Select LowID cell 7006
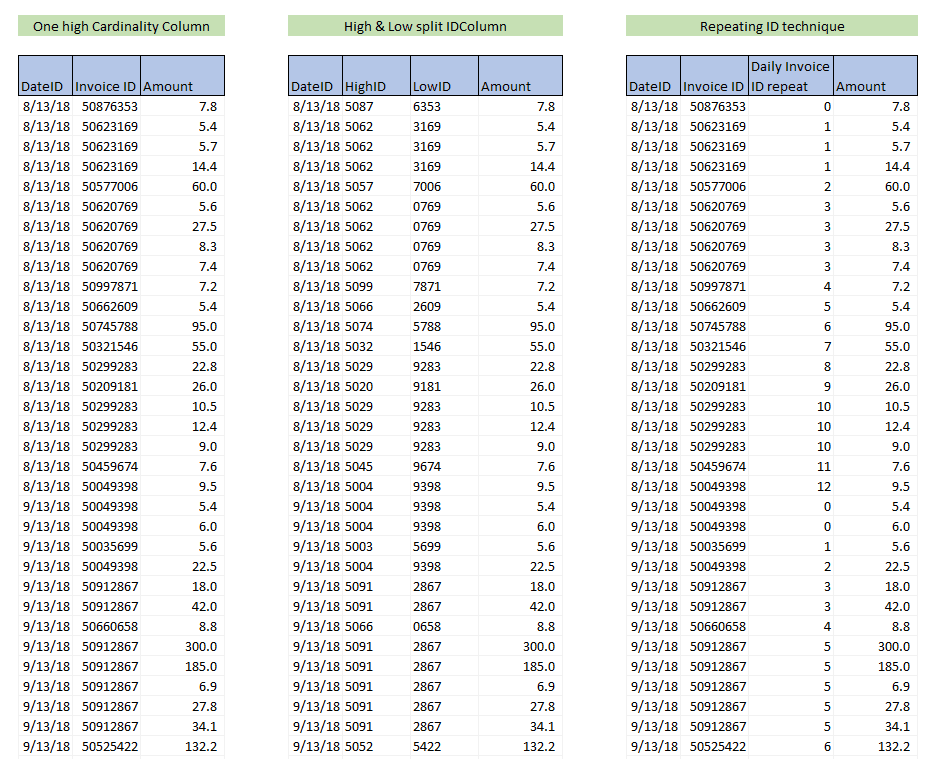Image resolution: width=950 pixels, height=759 pixels. click(x=444, y=187)
